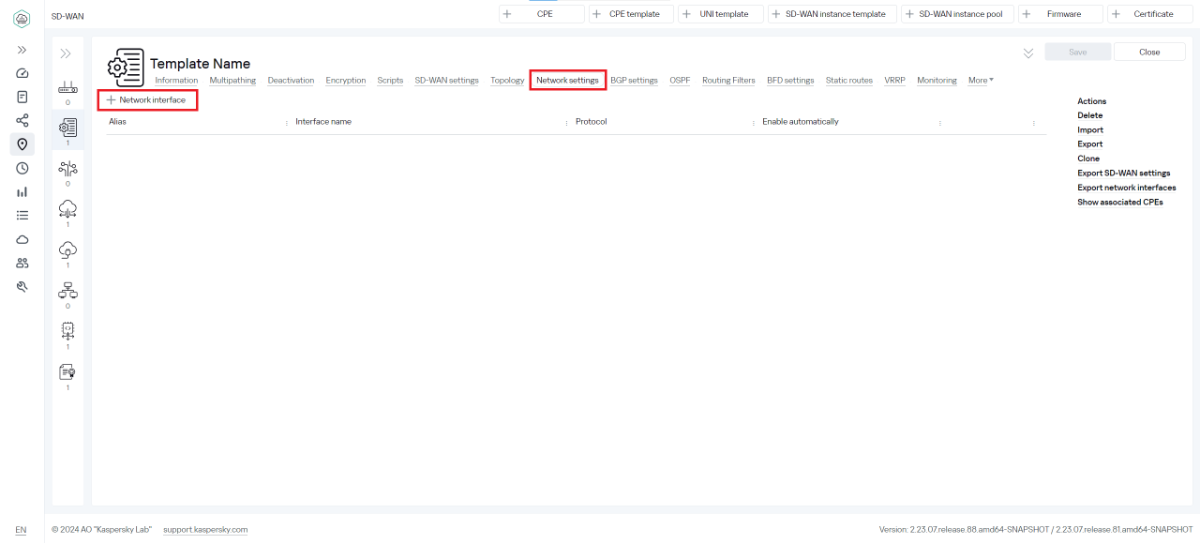
Task: Add a new CPE template
Action: point(630,14)
